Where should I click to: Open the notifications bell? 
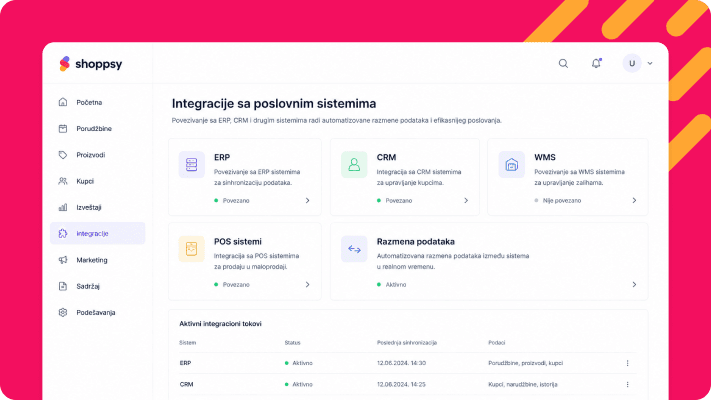coord(596,63)
